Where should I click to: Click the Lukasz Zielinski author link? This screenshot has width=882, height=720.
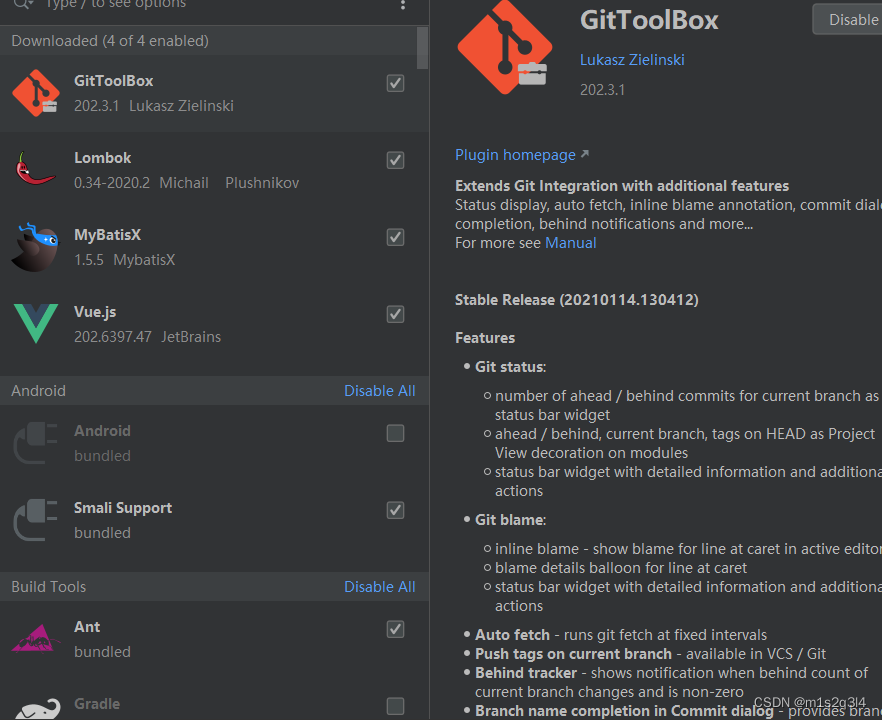click(632, 60)
